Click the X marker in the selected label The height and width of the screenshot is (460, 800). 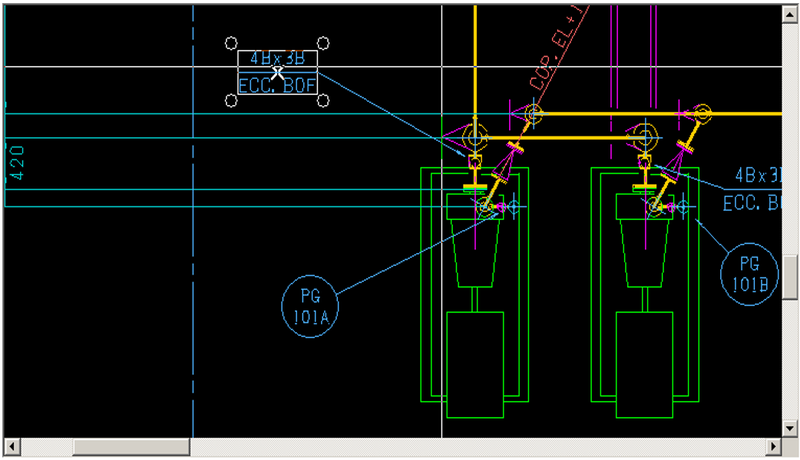click(278, 72)
